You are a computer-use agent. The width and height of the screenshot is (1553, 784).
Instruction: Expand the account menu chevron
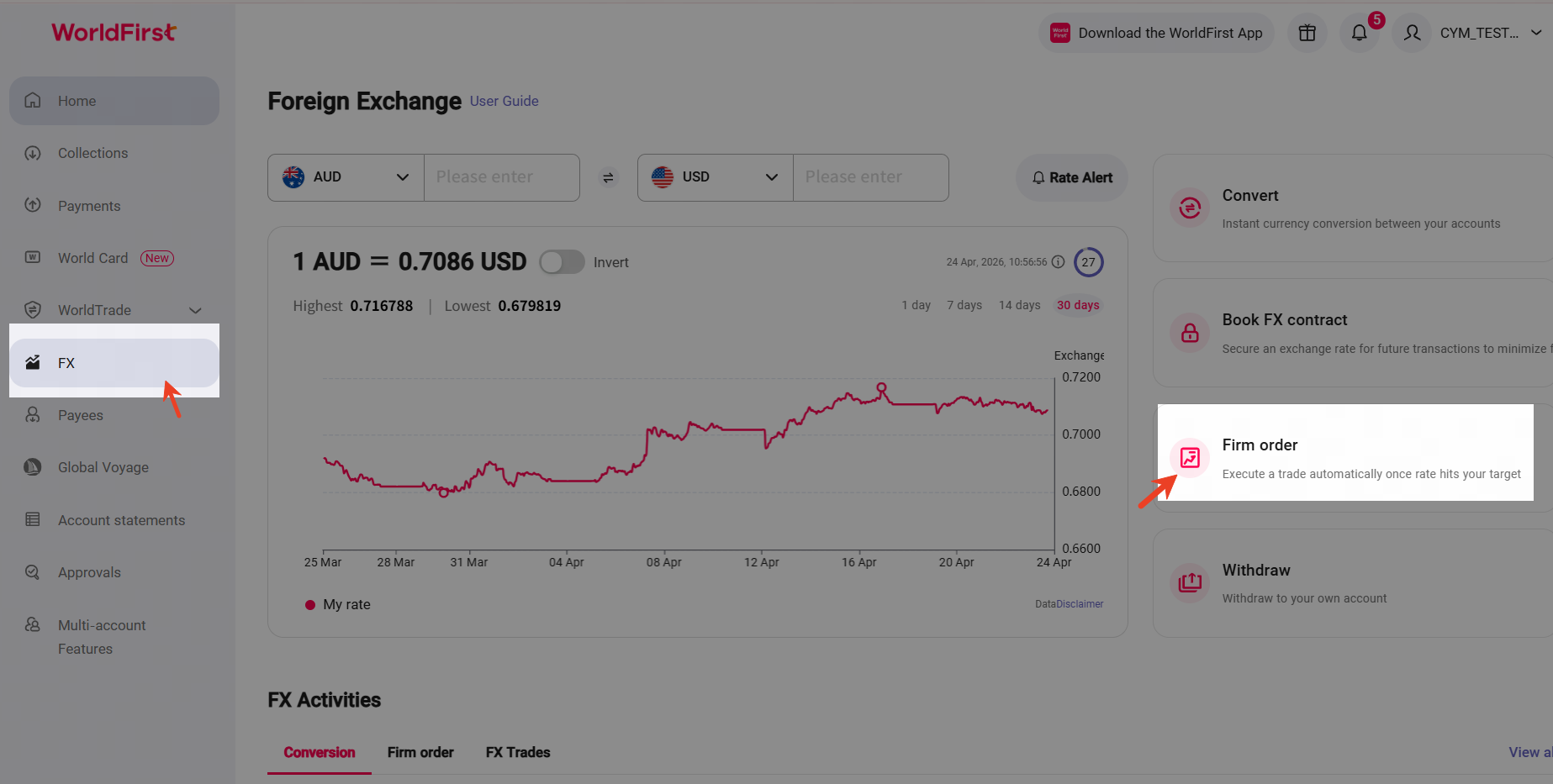tap(1536, 33)
